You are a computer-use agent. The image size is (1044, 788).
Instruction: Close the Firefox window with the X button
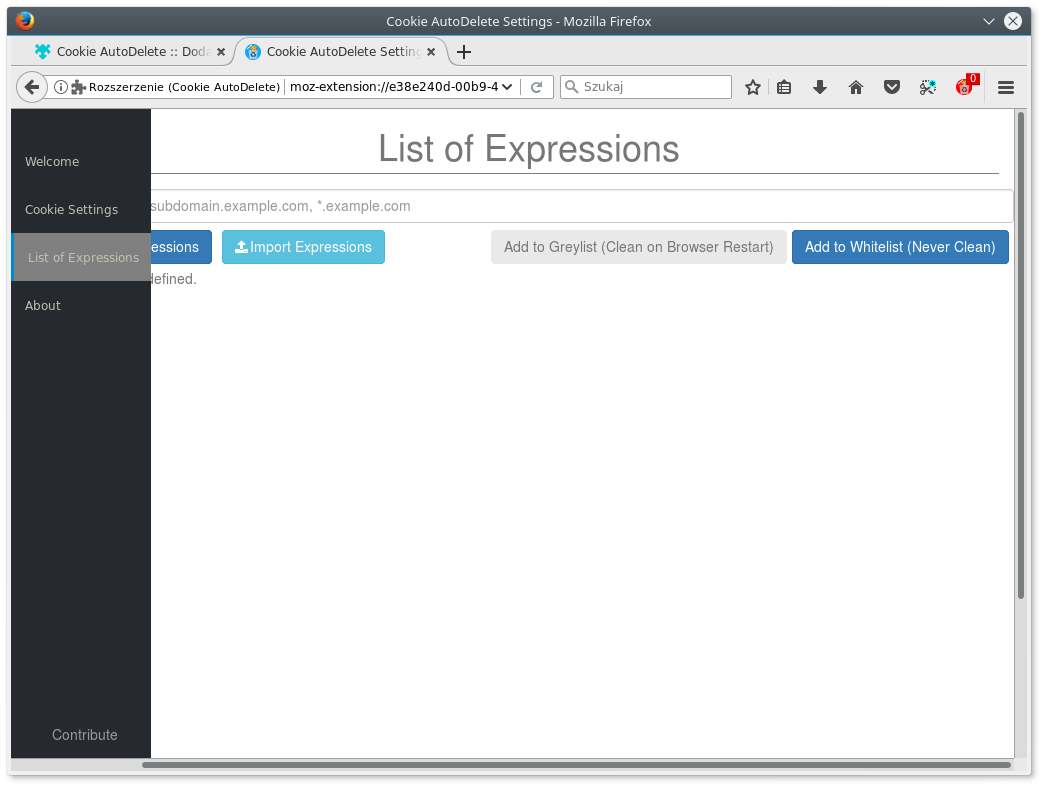click(1013, 21)
